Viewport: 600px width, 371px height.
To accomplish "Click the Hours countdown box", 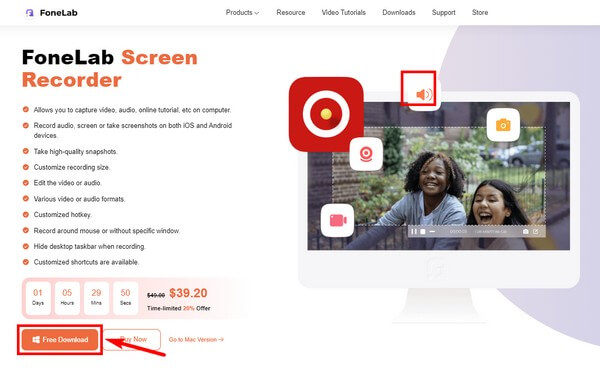I will click(x=67, y=298).
